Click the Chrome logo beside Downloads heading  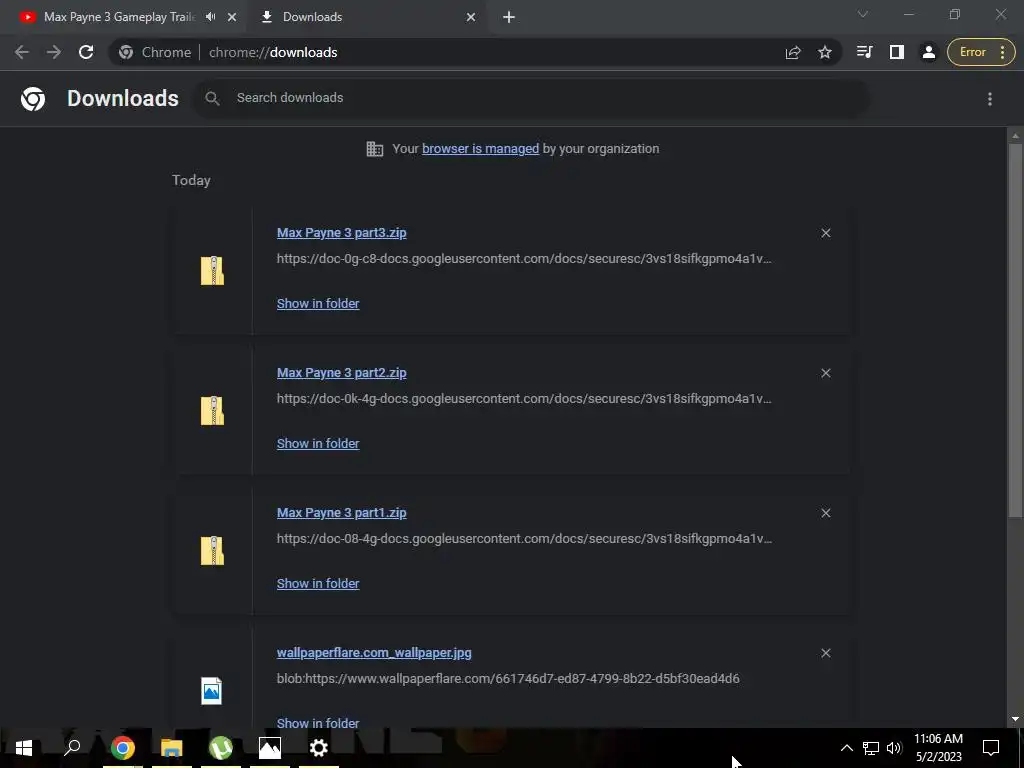tap(33, 99)
